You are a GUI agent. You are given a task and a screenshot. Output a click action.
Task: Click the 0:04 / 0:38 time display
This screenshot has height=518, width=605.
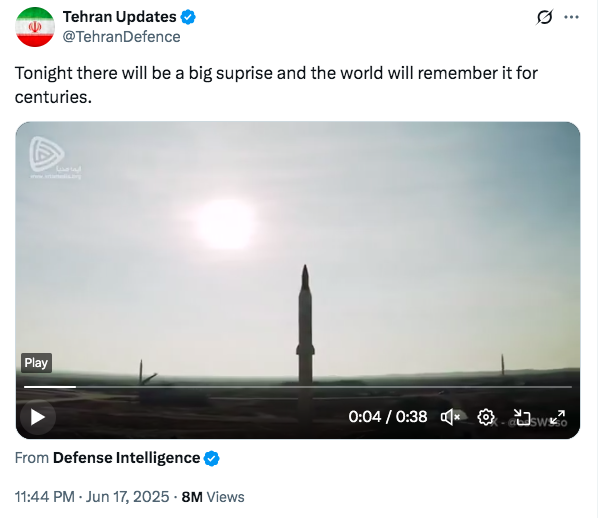coord(388,417)
